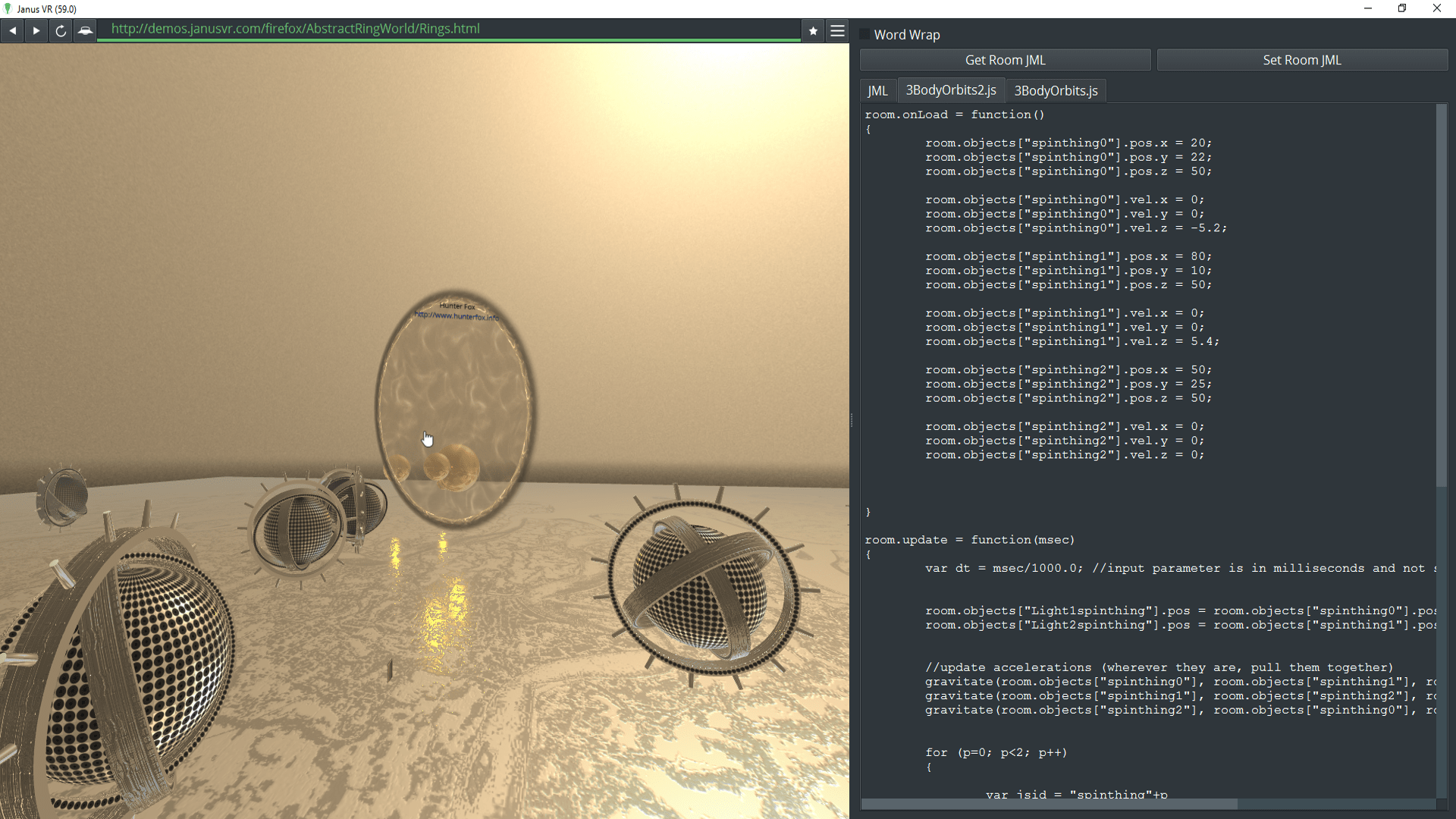The width and height of the screenshot is (1456, 819).
Task: Navigate forward using the right arrow
Action: tap(36, 30)
